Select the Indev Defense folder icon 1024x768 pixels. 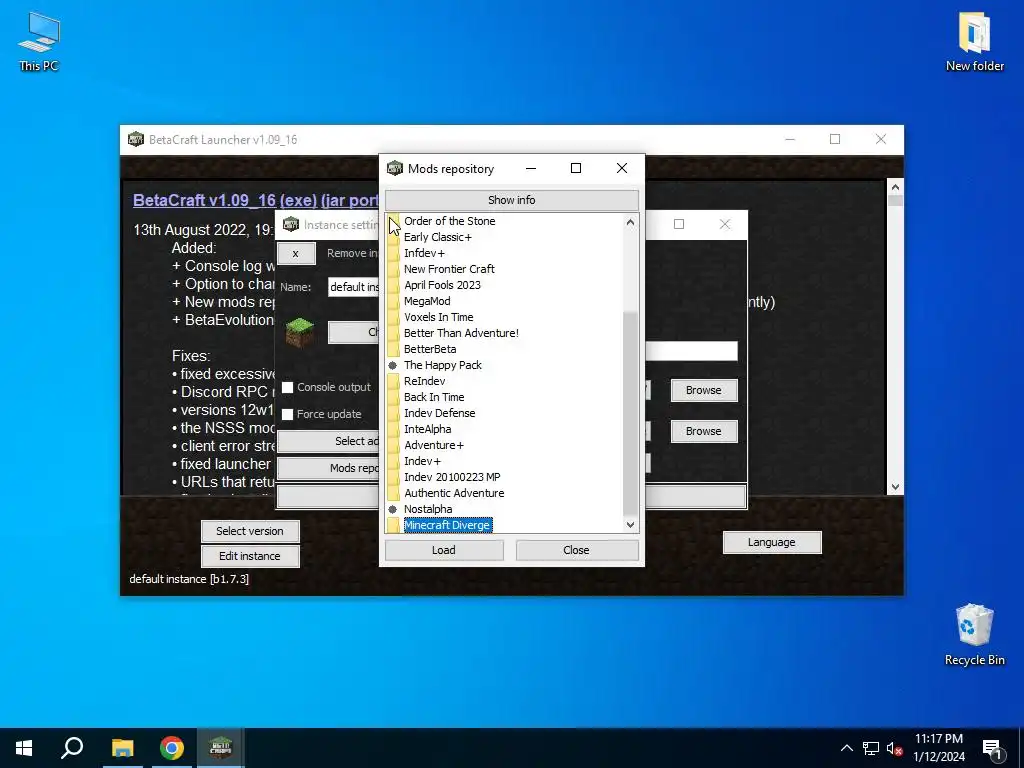(393, 413)
